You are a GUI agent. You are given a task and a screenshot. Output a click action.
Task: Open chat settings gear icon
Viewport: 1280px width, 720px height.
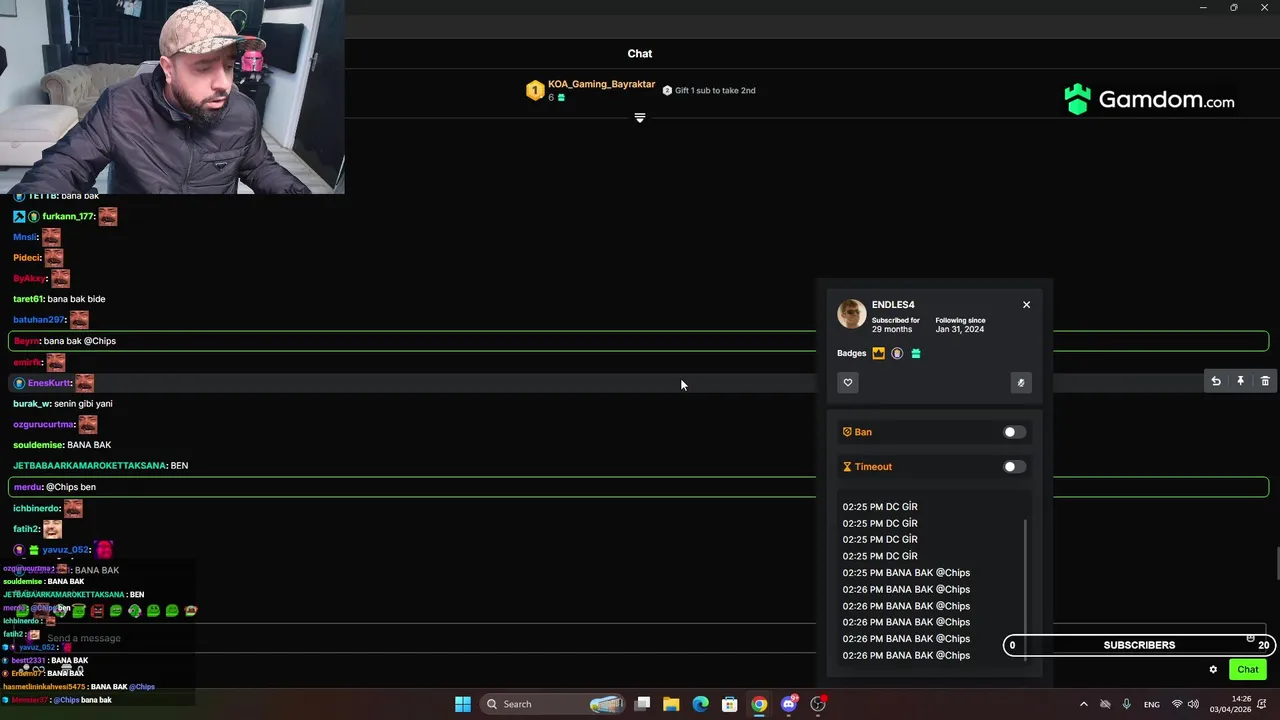point(1213,670)
